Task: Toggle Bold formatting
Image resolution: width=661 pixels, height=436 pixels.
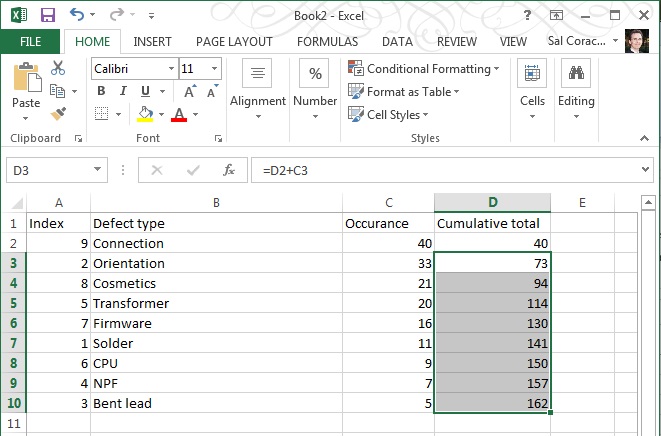Action: [x=101, y=91]
